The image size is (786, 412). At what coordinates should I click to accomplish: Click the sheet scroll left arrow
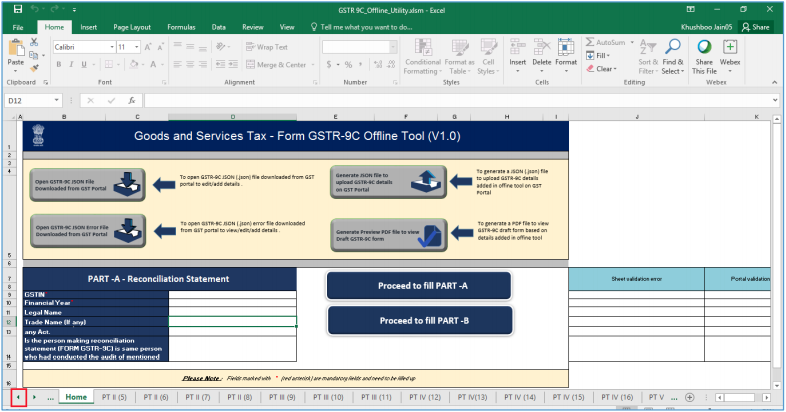19,397
